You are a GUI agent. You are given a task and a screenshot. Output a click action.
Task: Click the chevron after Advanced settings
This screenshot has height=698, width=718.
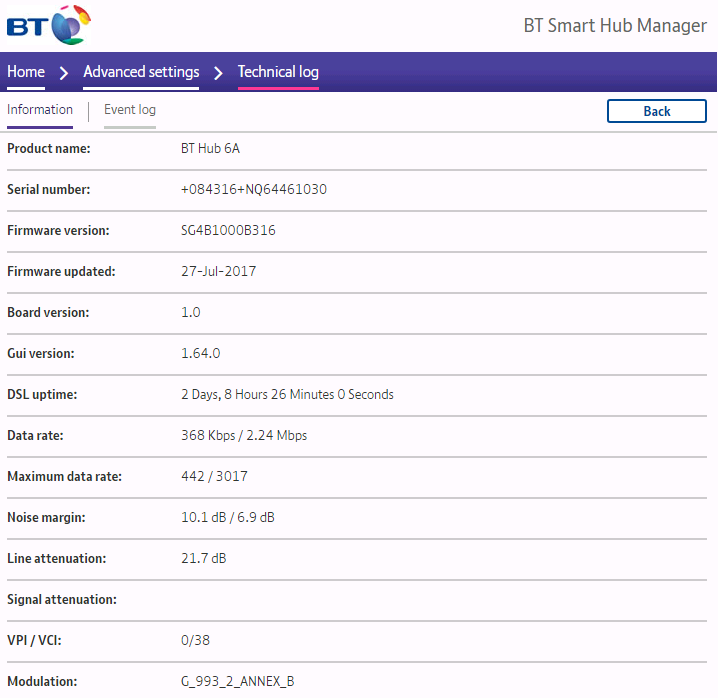pos(218,73)
